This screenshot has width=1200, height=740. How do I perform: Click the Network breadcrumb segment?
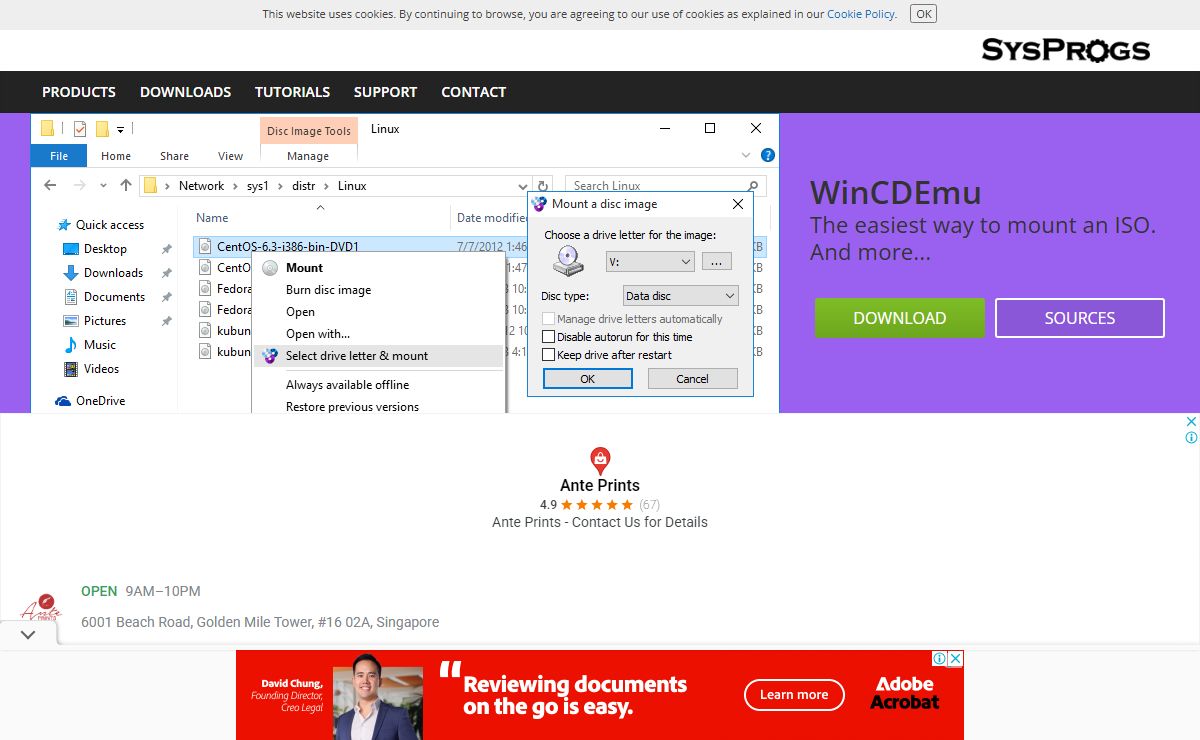[x=201, y=186]
